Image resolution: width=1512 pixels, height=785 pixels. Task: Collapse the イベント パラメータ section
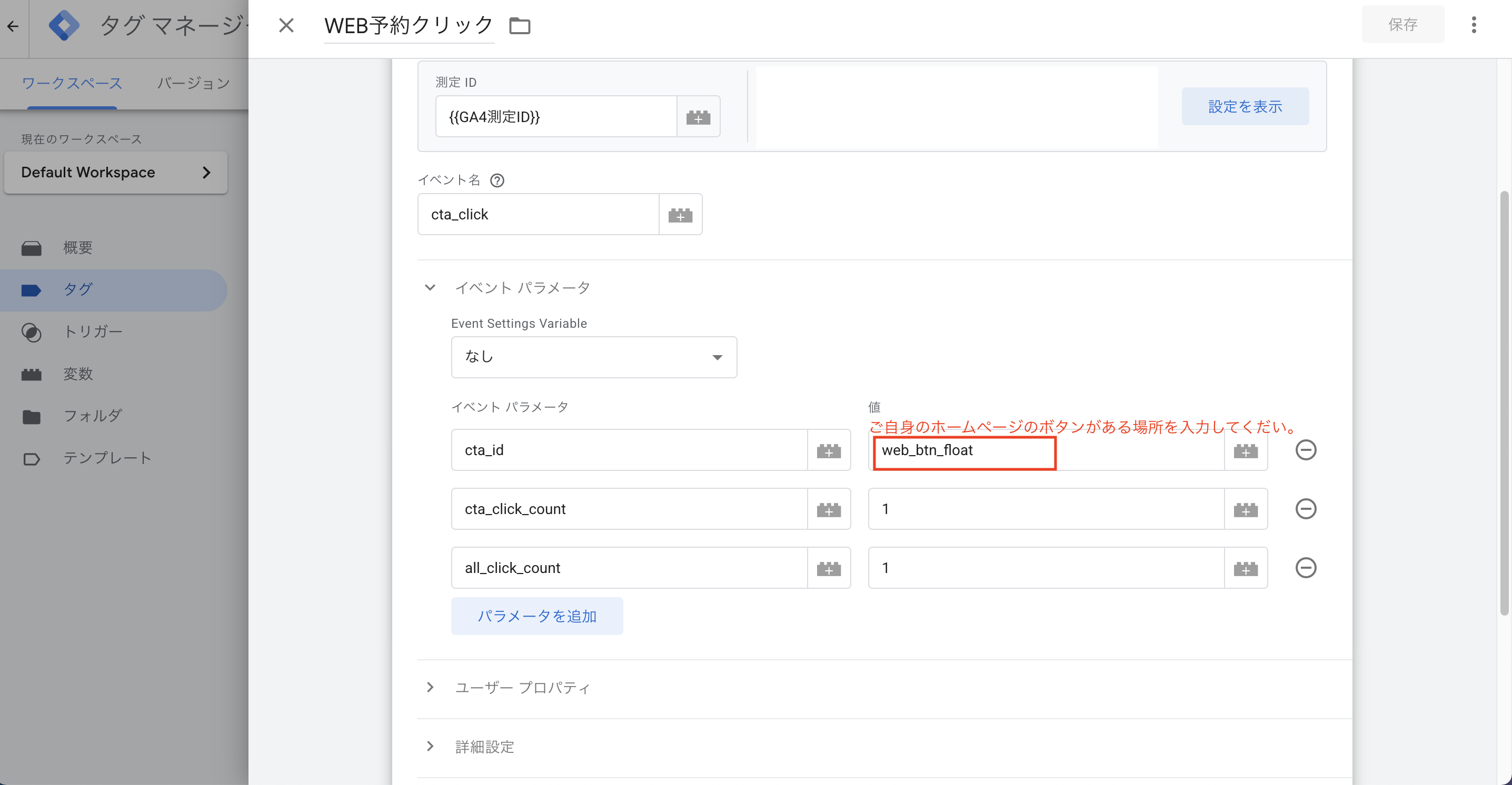(430, 287)
